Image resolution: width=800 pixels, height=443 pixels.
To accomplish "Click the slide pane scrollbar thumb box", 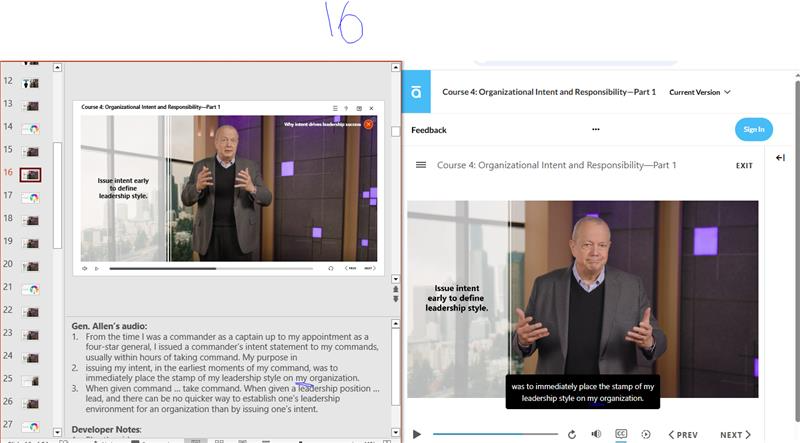I will coord(395,132).
